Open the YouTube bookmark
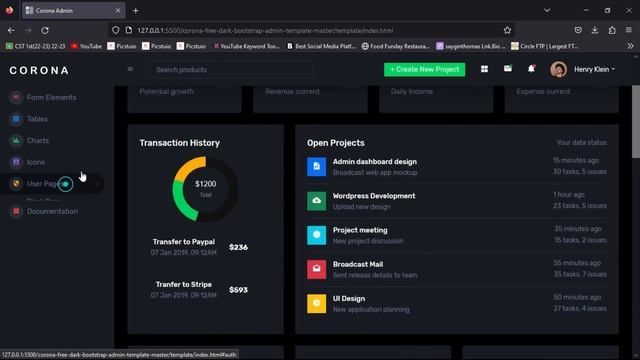The width and height of the screenshot is (640, 360). click(x=87, y=46)
